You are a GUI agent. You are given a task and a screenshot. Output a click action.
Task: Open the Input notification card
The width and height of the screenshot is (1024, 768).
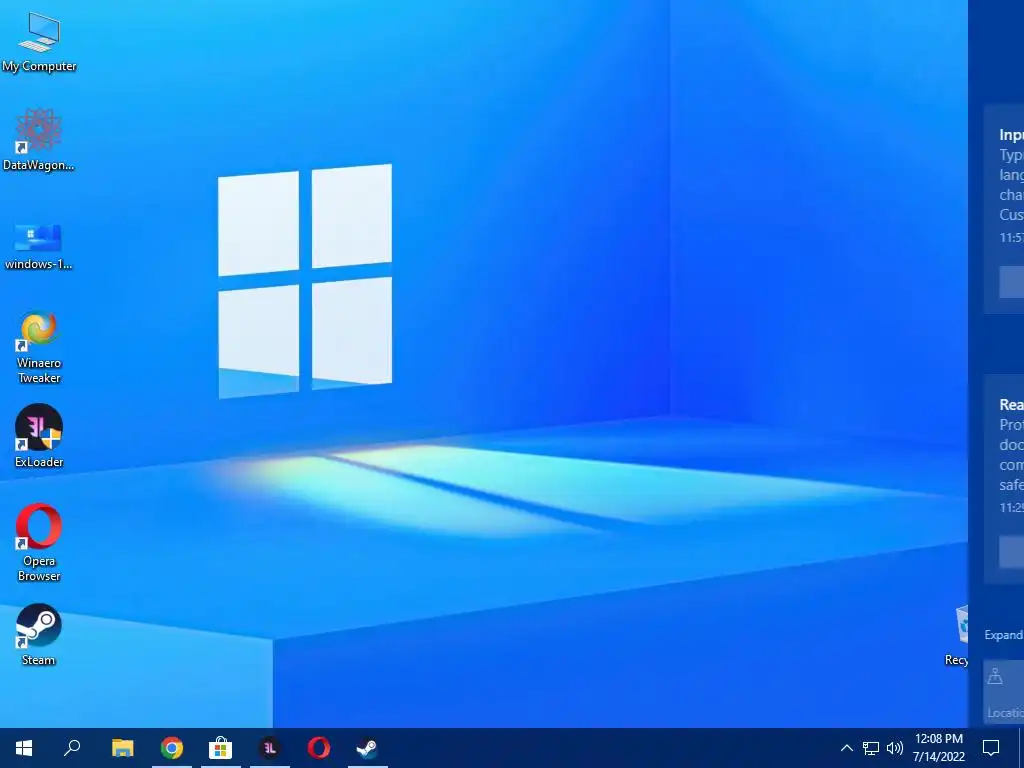point(1004,209)
